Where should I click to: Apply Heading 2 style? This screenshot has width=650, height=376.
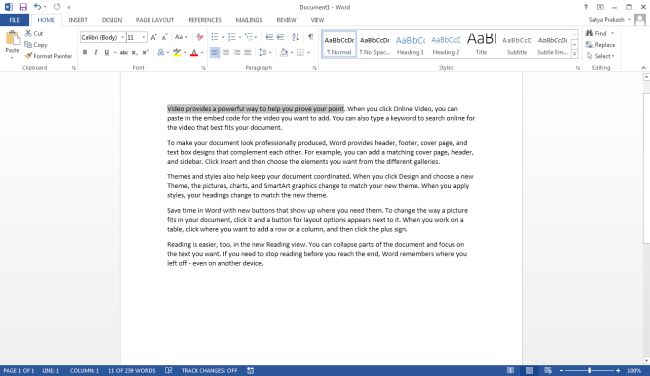tap(446, 44)
